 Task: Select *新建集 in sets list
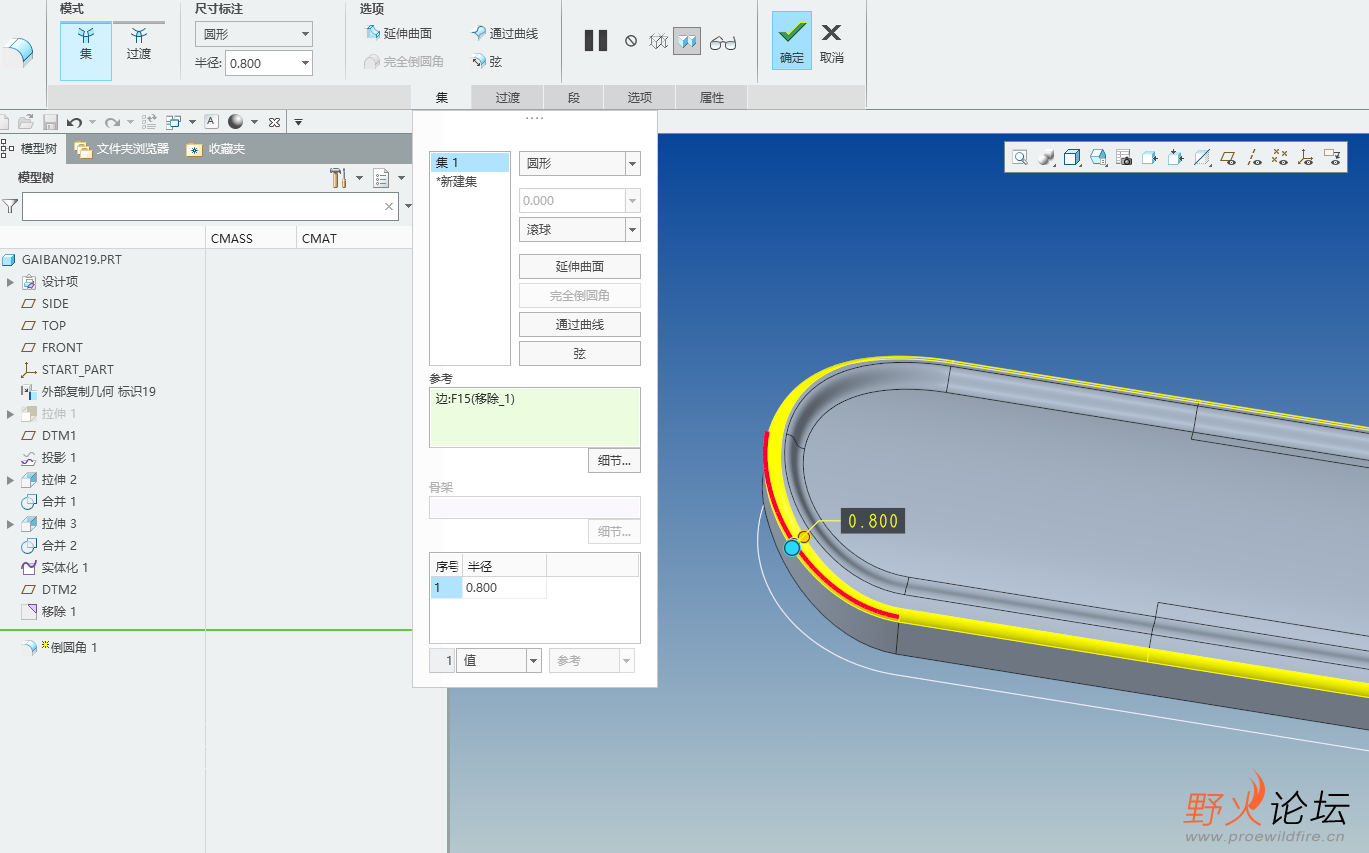(457, 182)
